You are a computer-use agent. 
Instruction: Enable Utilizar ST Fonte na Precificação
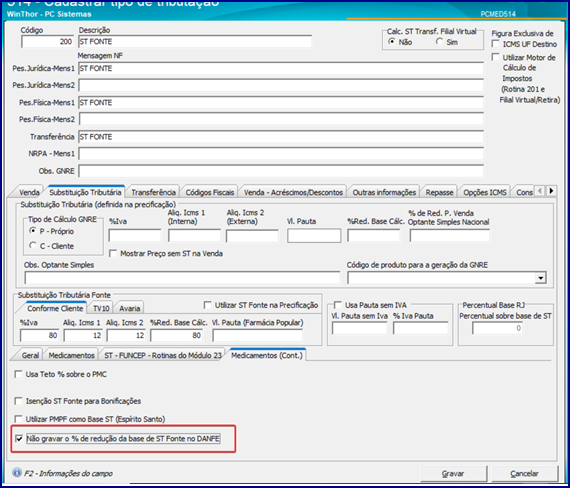point(208,305)
